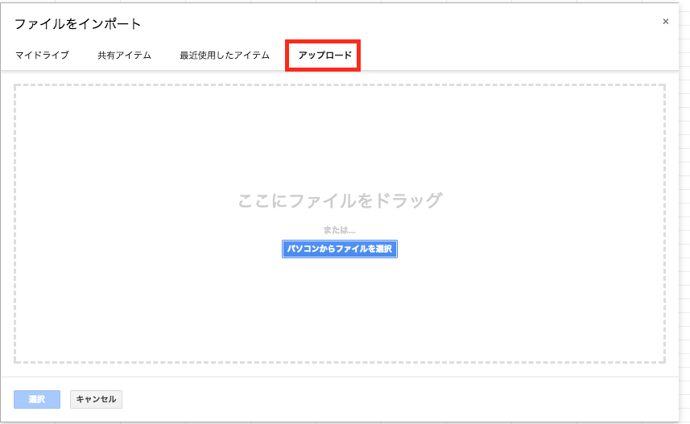690x424 pixels.
Task: Click the bottom dashed border of drop zone
Action: click(x=340, y=363)
